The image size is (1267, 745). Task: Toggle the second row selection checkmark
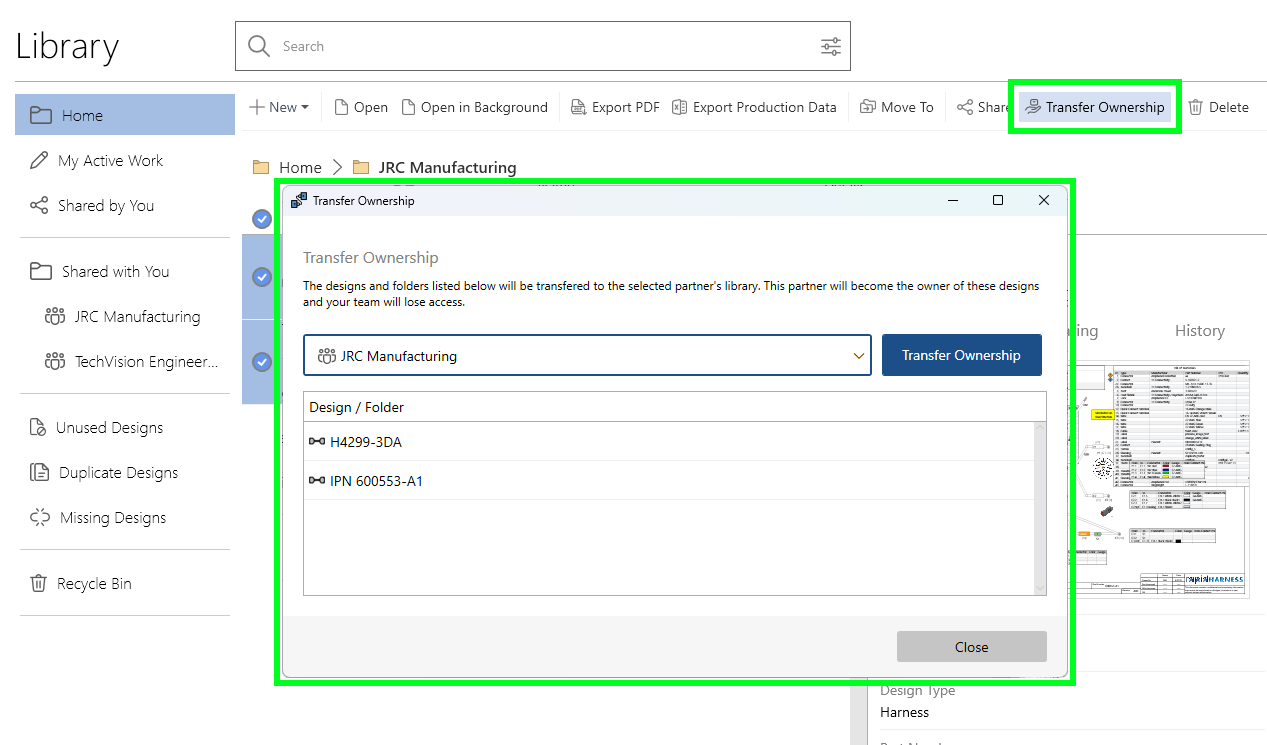point(262,277)
